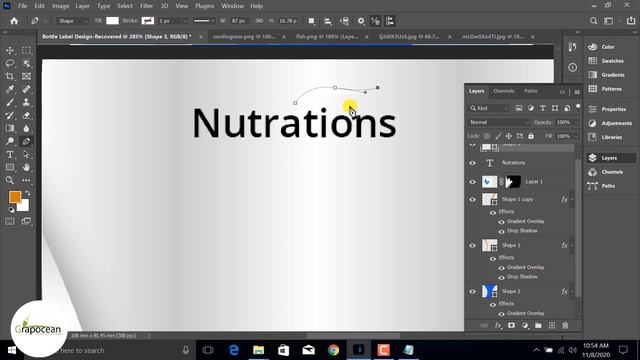Image resolution: width=640 pixels, height=360 pixels.
Task: Select the Zoom tool
Action: click(10, 180)
